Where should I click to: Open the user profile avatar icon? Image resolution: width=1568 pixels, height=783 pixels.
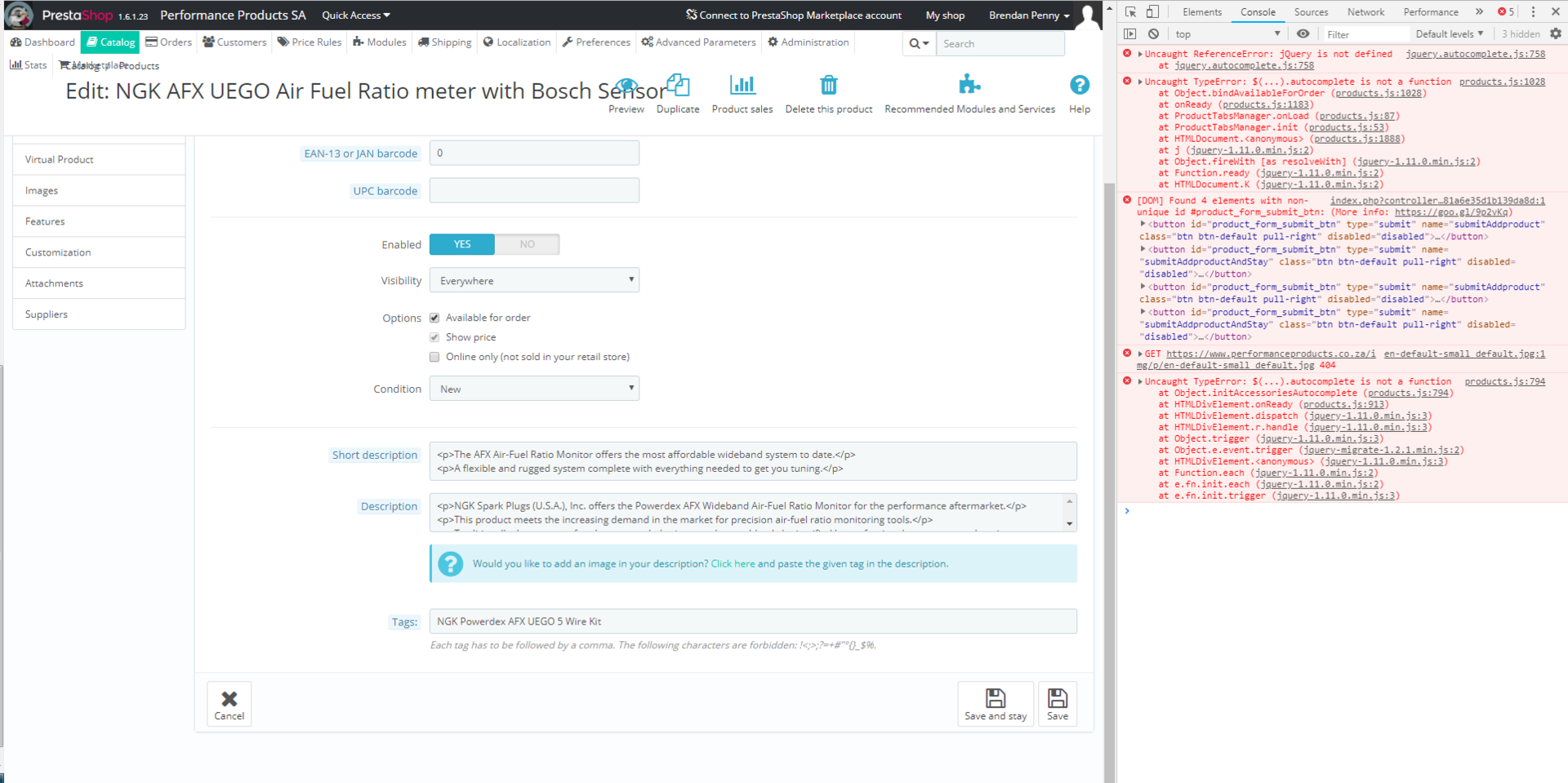coord(1088,16)
